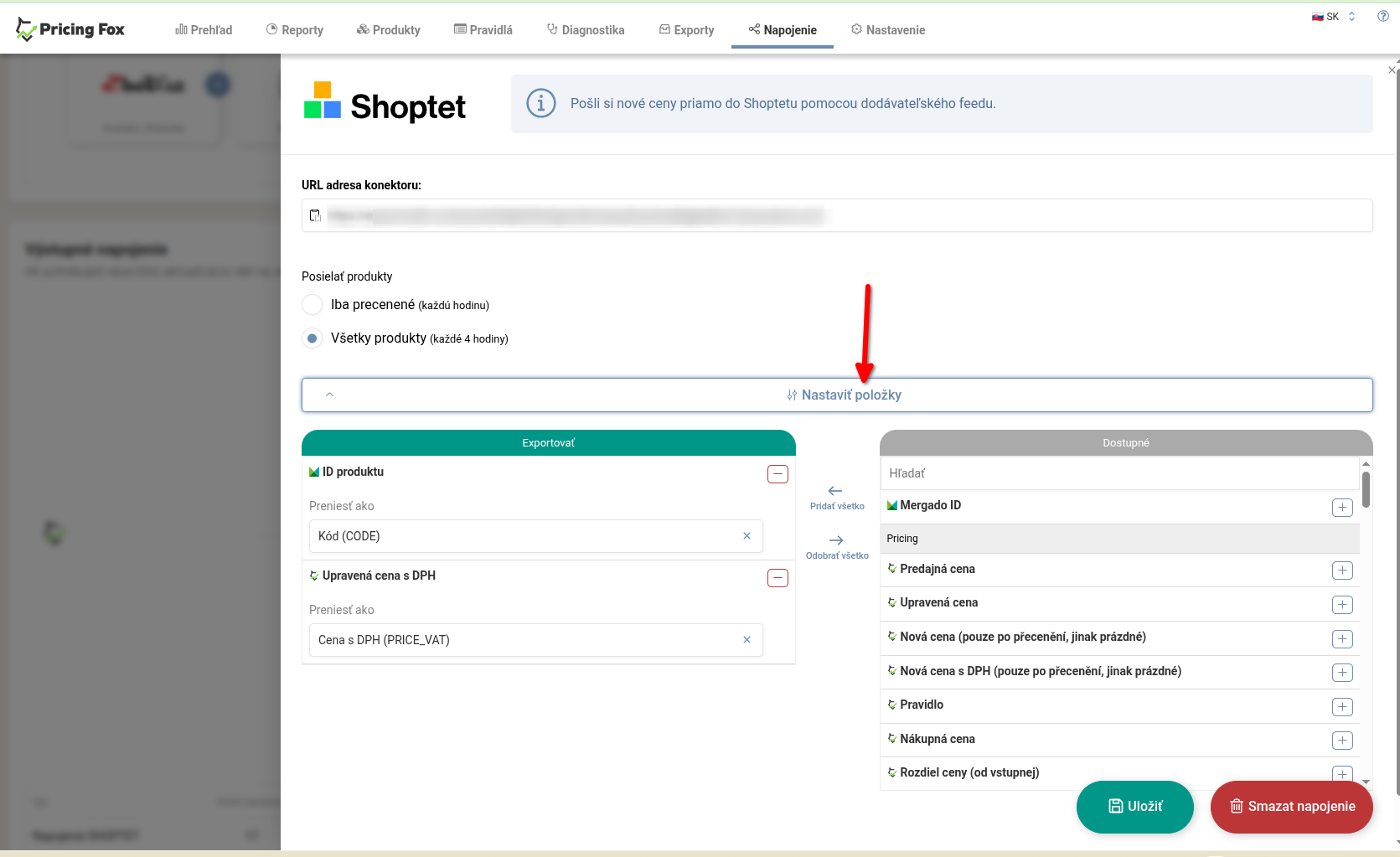Add Predajná cena to export

1342,570
